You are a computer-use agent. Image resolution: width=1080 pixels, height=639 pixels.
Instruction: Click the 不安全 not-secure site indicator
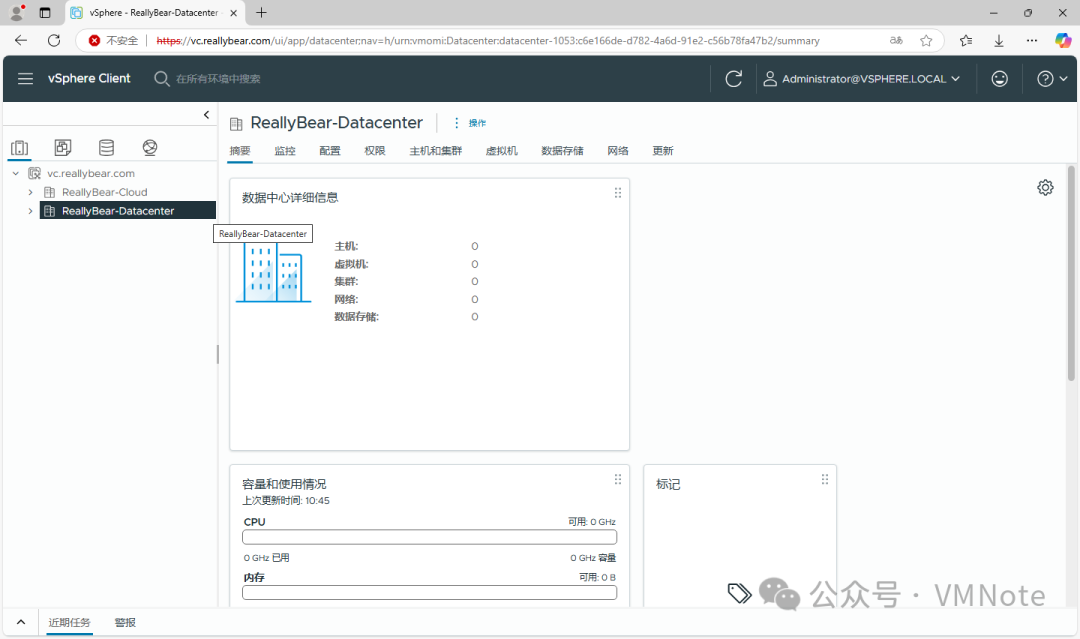(x=114, y=41)
